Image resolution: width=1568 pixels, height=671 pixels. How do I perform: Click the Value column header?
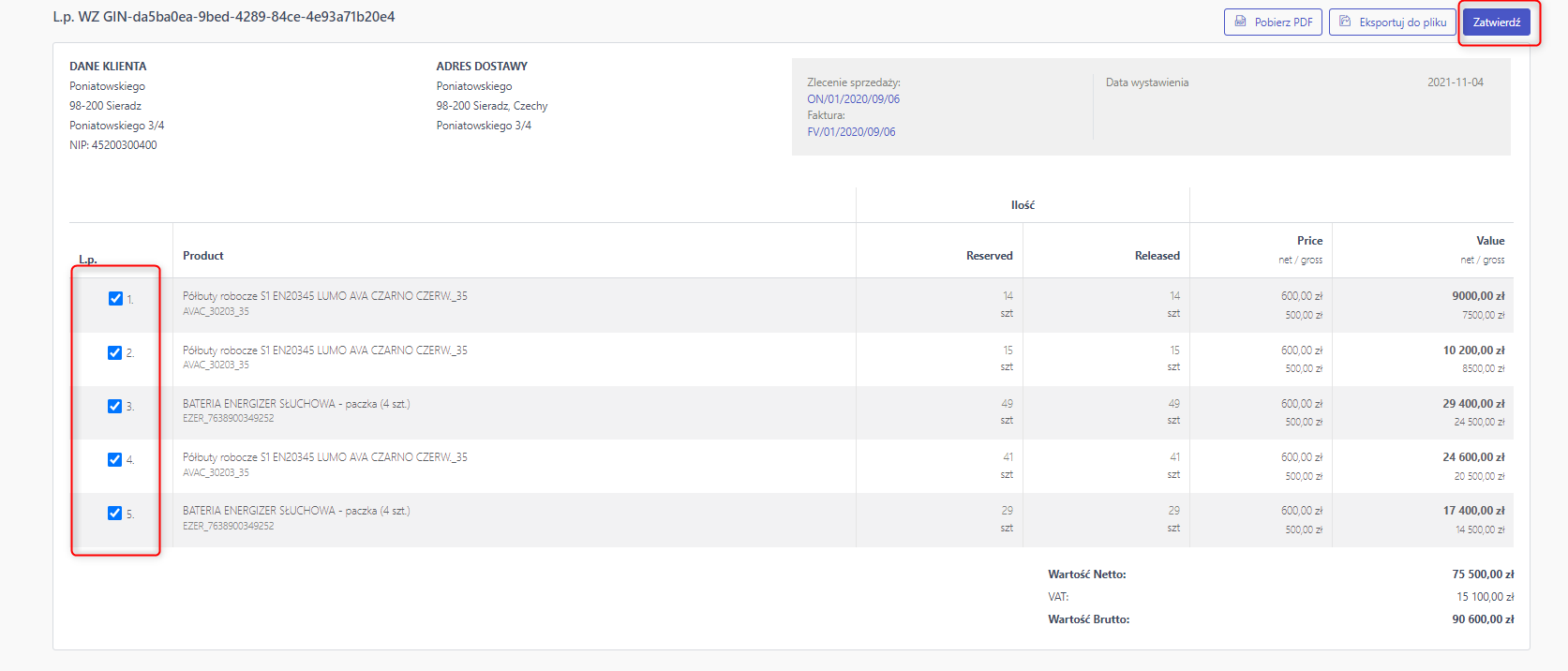(1490, 241)
